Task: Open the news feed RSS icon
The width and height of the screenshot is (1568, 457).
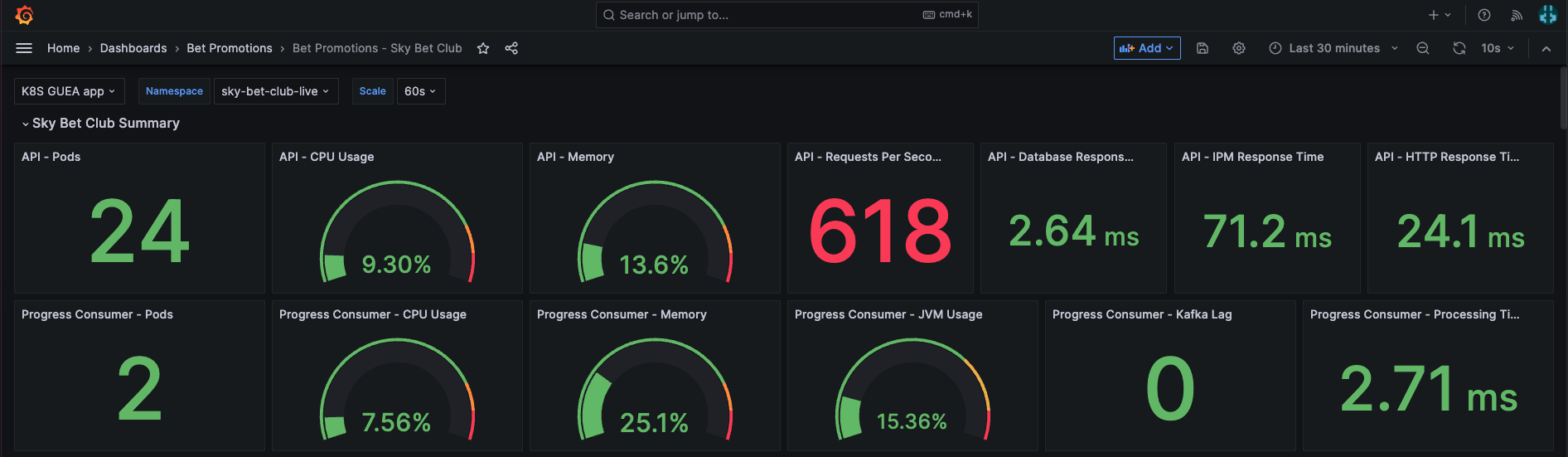Action: [1517, 15]
